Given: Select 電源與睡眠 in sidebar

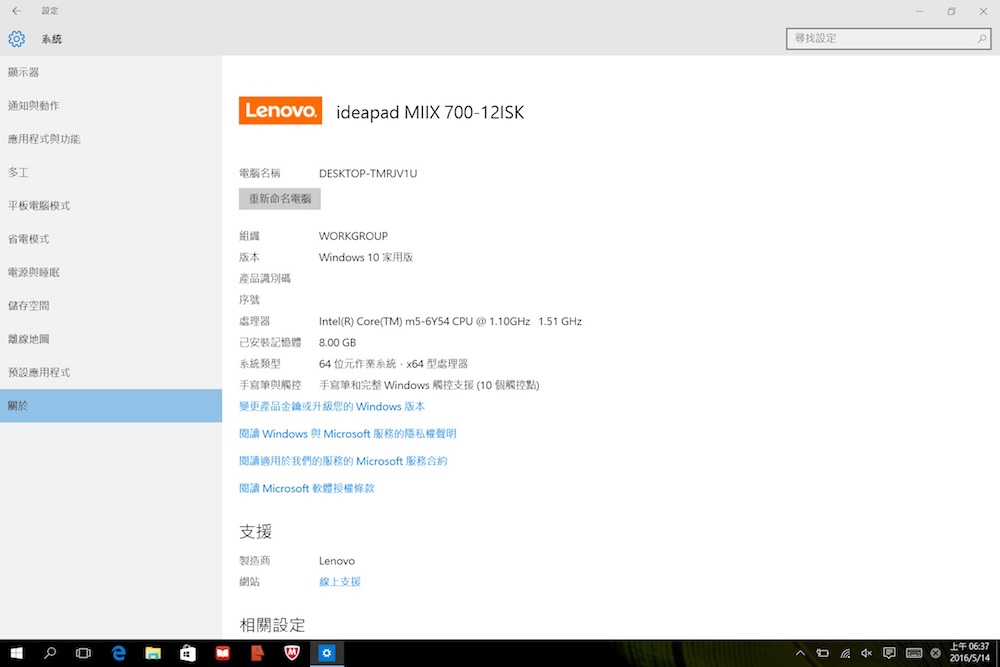Looking at the screenshot, I should pyautogui.click(x=111, y=272).
